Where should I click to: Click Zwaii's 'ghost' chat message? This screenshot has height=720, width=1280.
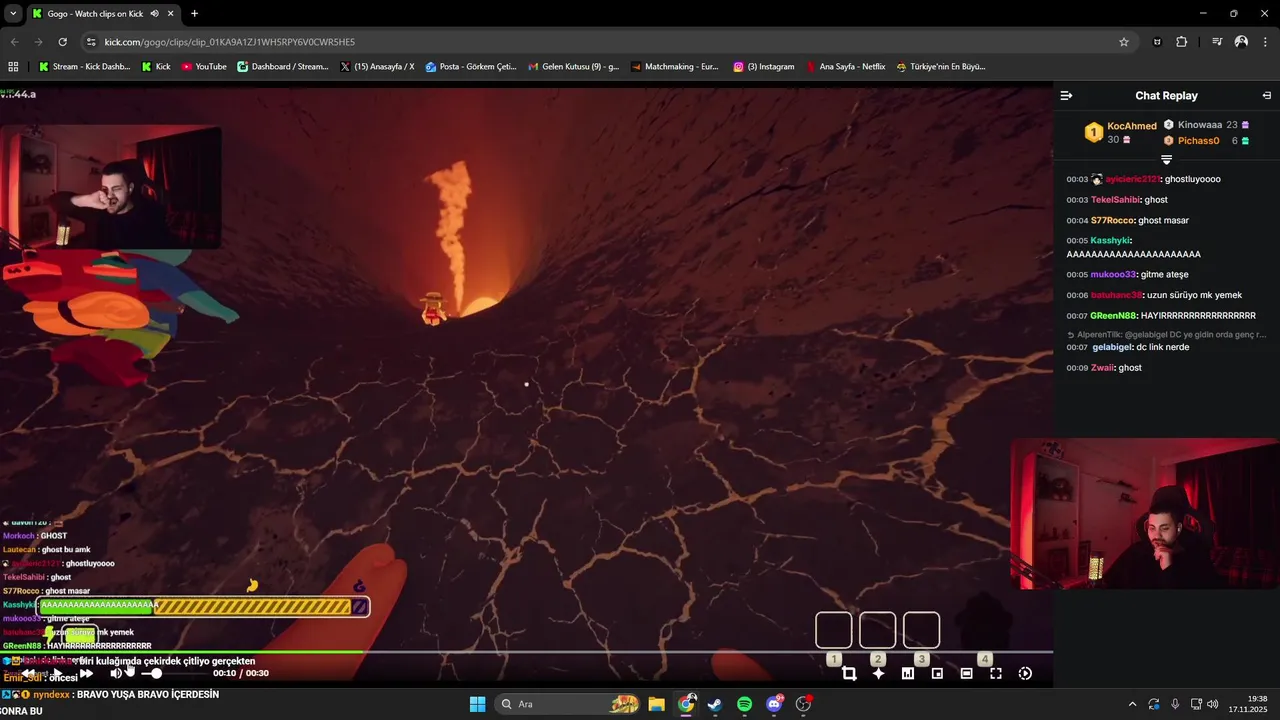(x=1130, y=368)
